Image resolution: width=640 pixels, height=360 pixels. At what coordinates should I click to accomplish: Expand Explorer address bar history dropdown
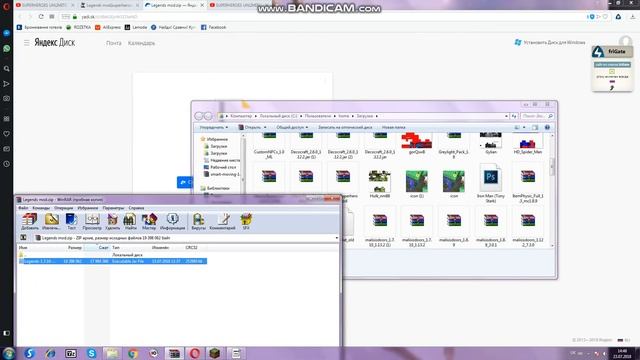(x=507, y=116)
